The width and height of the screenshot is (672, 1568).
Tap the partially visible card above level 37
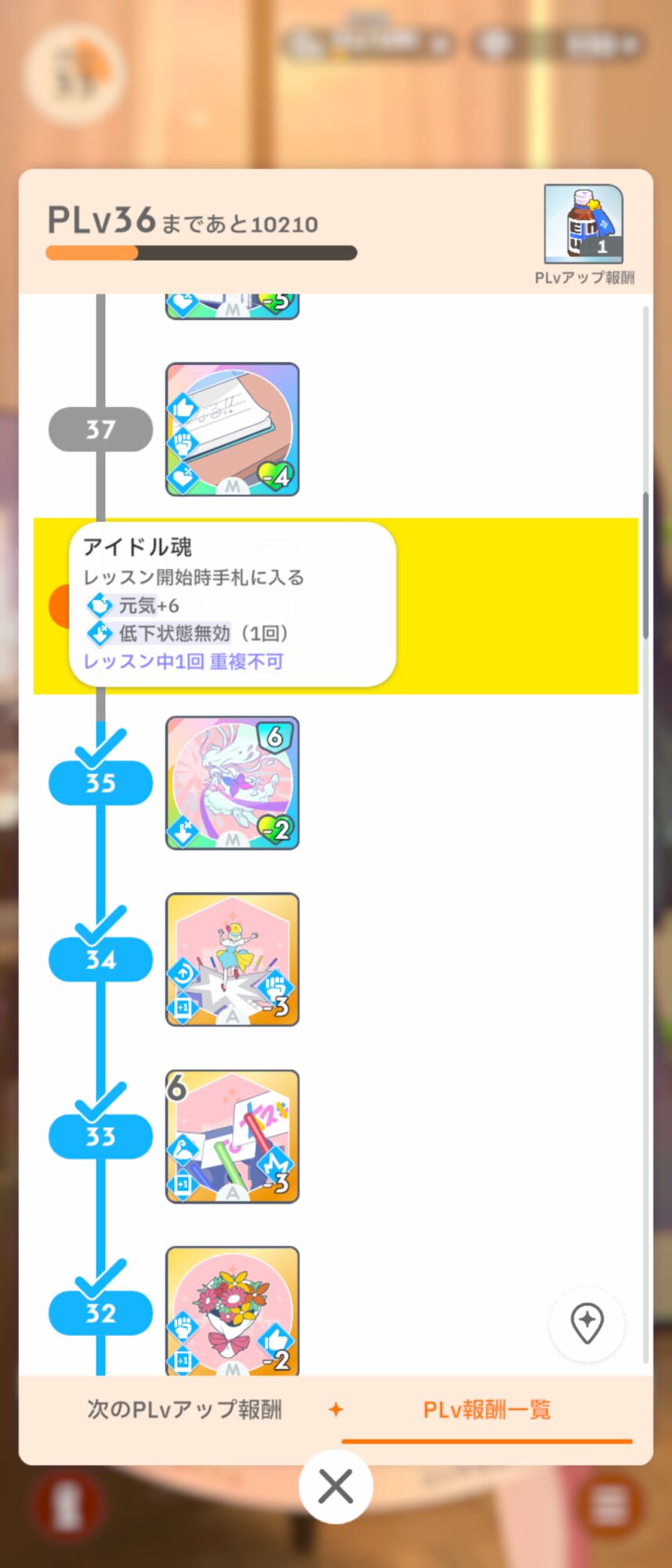click(232, 307)
